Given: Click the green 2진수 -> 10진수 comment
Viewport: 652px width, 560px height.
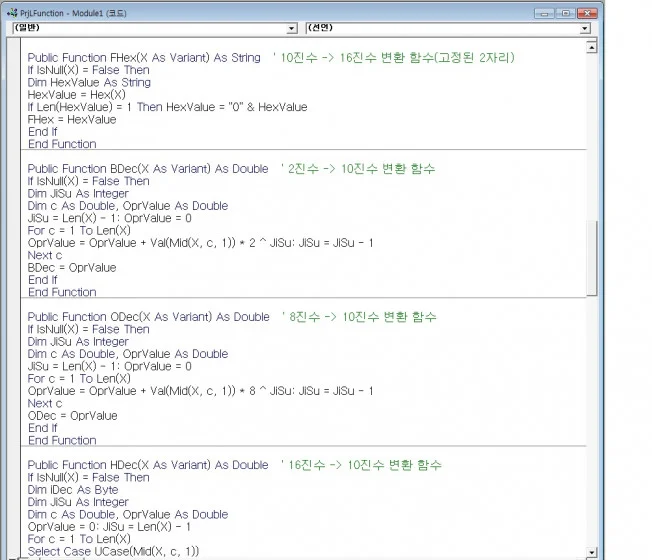Looking at the screenshot, I should 360,169.
